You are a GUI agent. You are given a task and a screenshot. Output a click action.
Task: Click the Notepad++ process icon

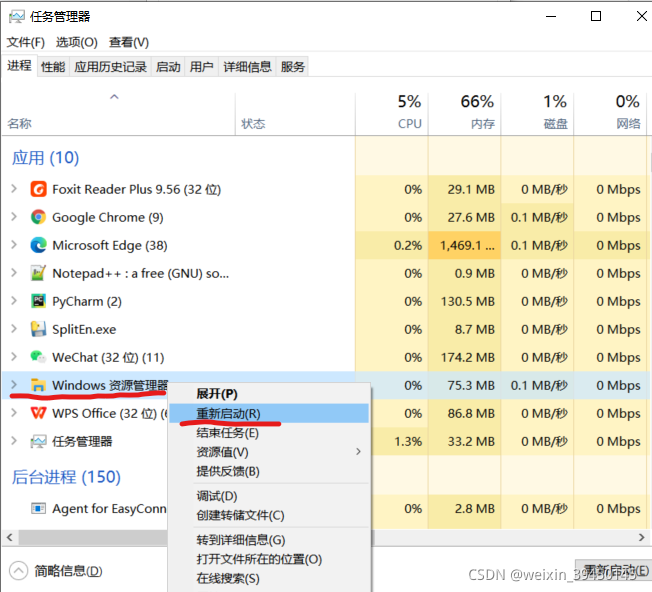pos(38,273)
